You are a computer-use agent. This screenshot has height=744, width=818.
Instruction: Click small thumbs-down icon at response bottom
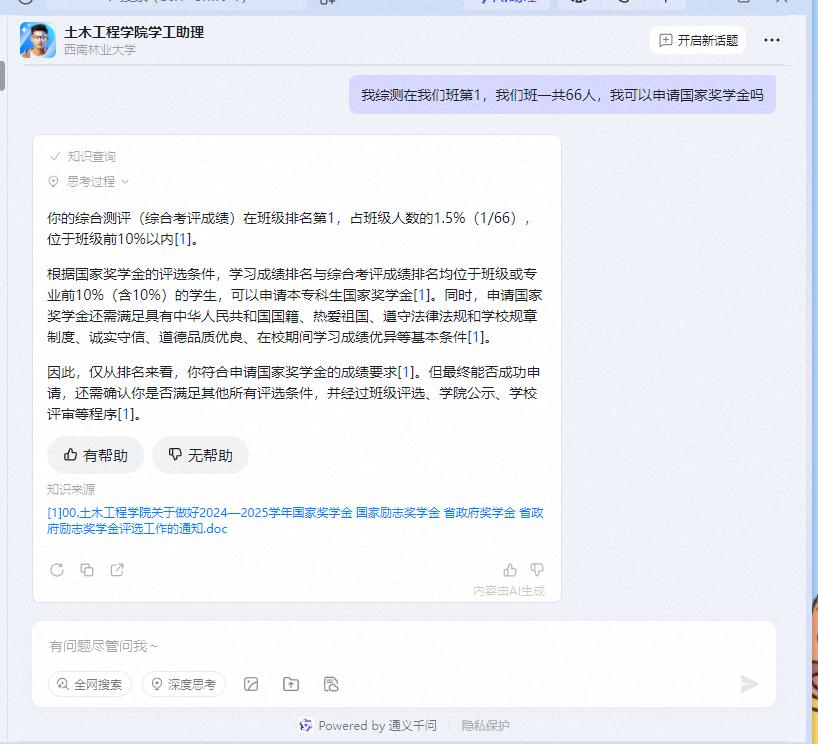537,570
